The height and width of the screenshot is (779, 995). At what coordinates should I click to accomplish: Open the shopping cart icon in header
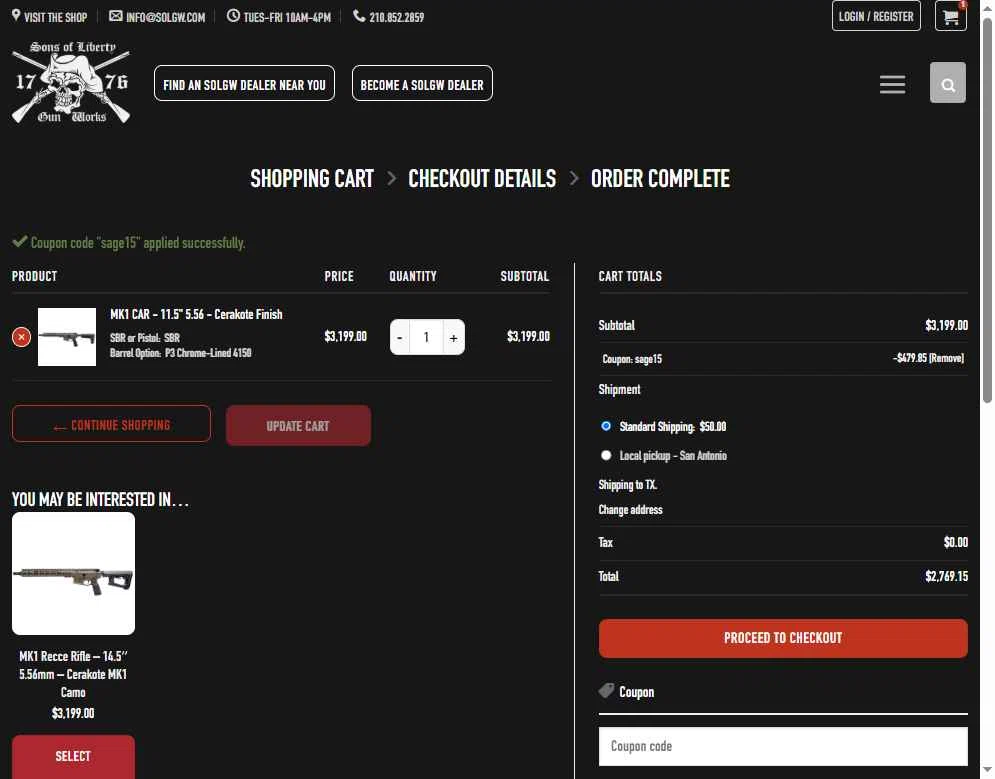[950, 16]
